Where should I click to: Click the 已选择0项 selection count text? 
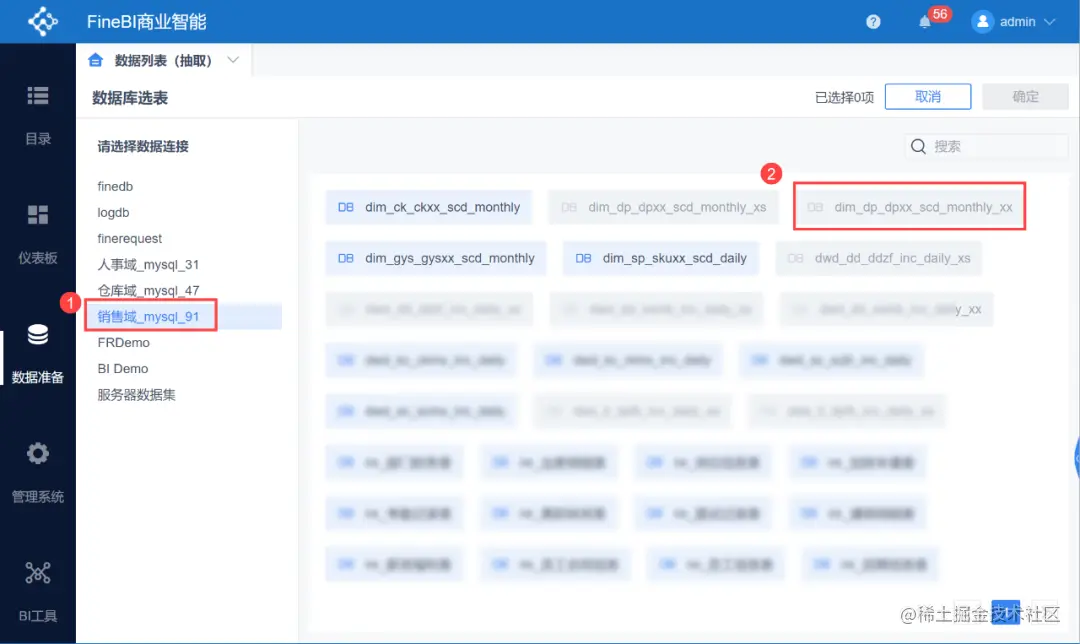coord(844,97)
